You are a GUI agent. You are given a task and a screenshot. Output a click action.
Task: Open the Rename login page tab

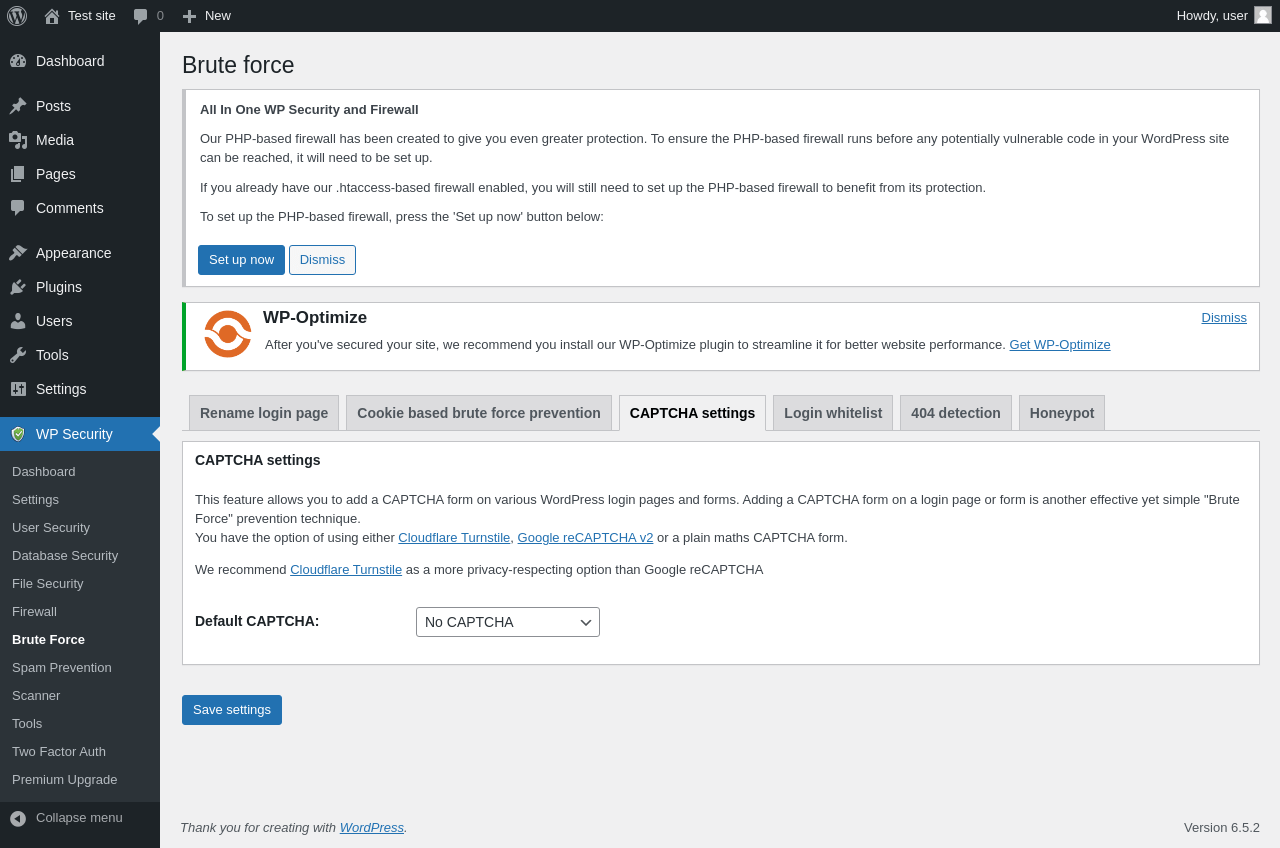click(x=264, y=413)
